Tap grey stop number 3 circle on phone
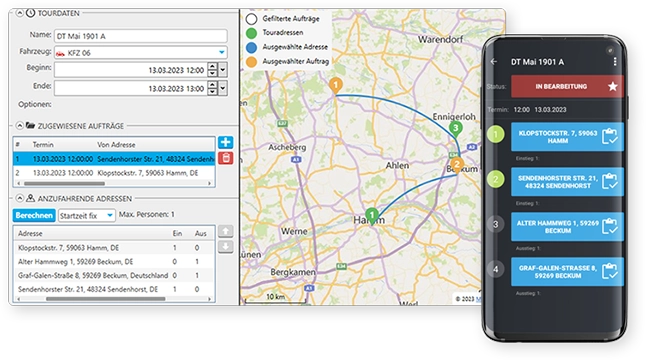This screenshot has height=360, width=646. [x=496, y=224]
